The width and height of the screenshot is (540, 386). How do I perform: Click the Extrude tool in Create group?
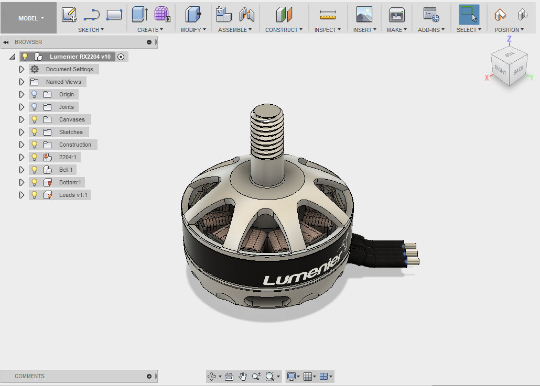point(140,14)
